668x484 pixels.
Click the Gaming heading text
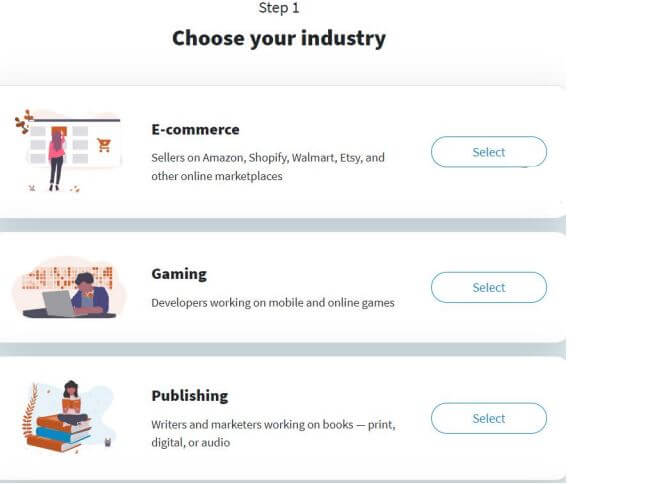click(179, 273)
